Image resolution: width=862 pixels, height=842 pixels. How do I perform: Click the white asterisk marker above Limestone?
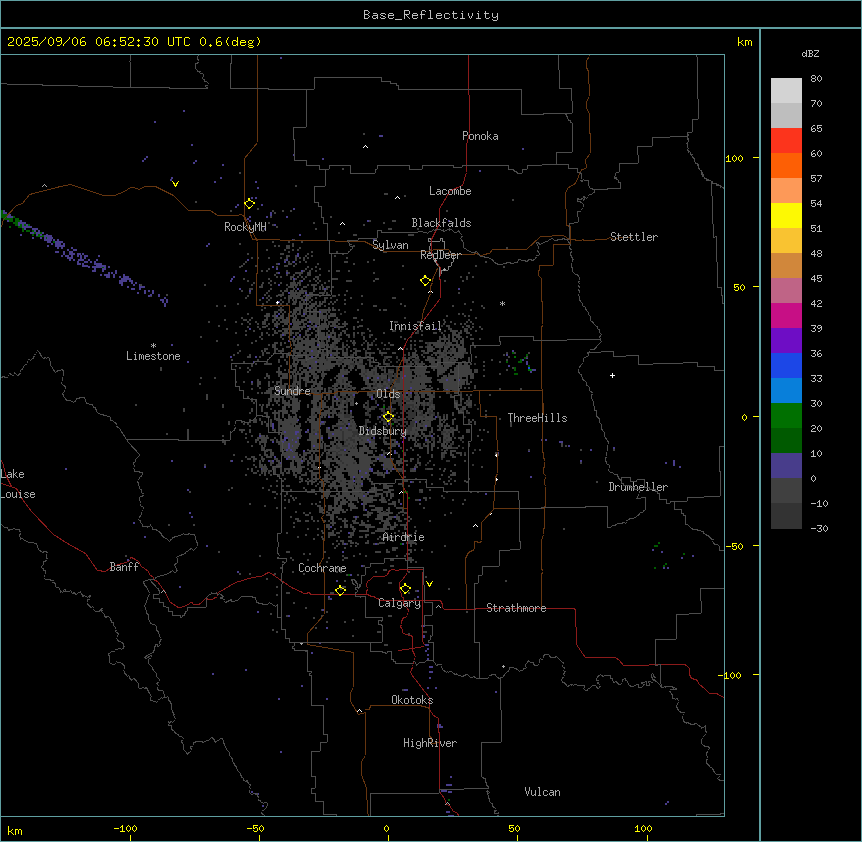153,346
